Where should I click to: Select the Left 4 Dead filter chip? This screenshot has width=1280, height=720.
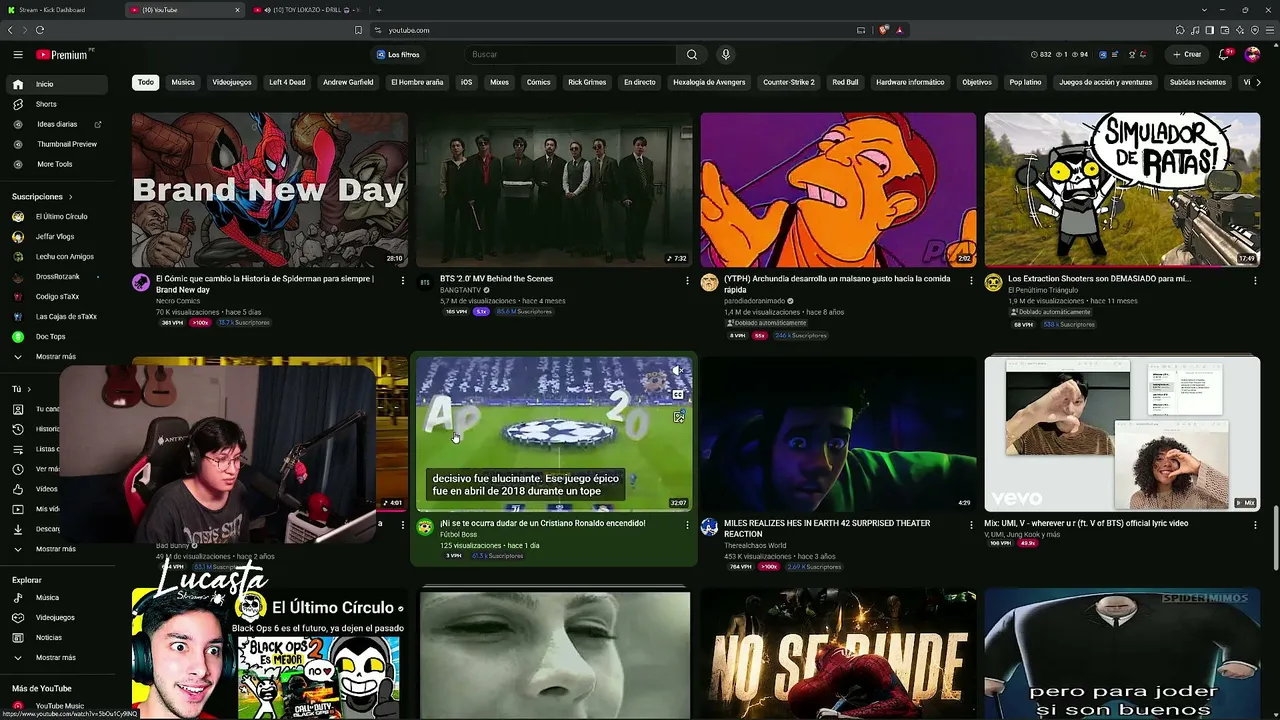click(287, 82)
